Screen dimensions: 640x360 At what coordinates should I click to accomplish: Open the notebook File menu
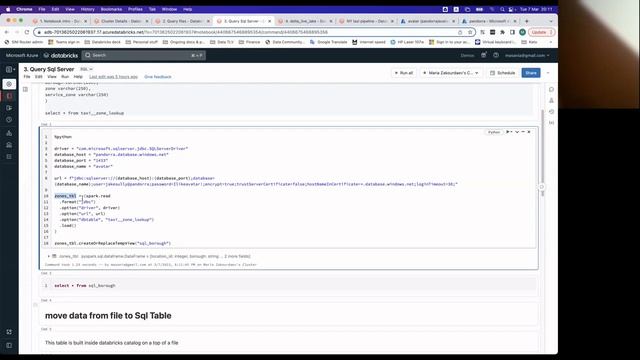[27, 77]
